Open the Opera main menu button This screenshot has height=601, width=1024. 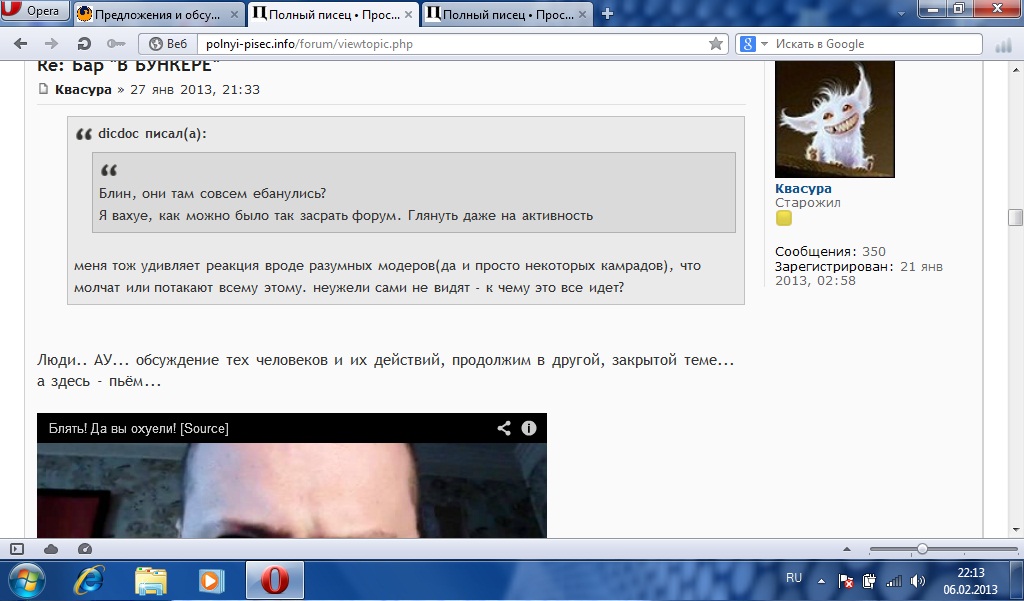click(34, 10)
